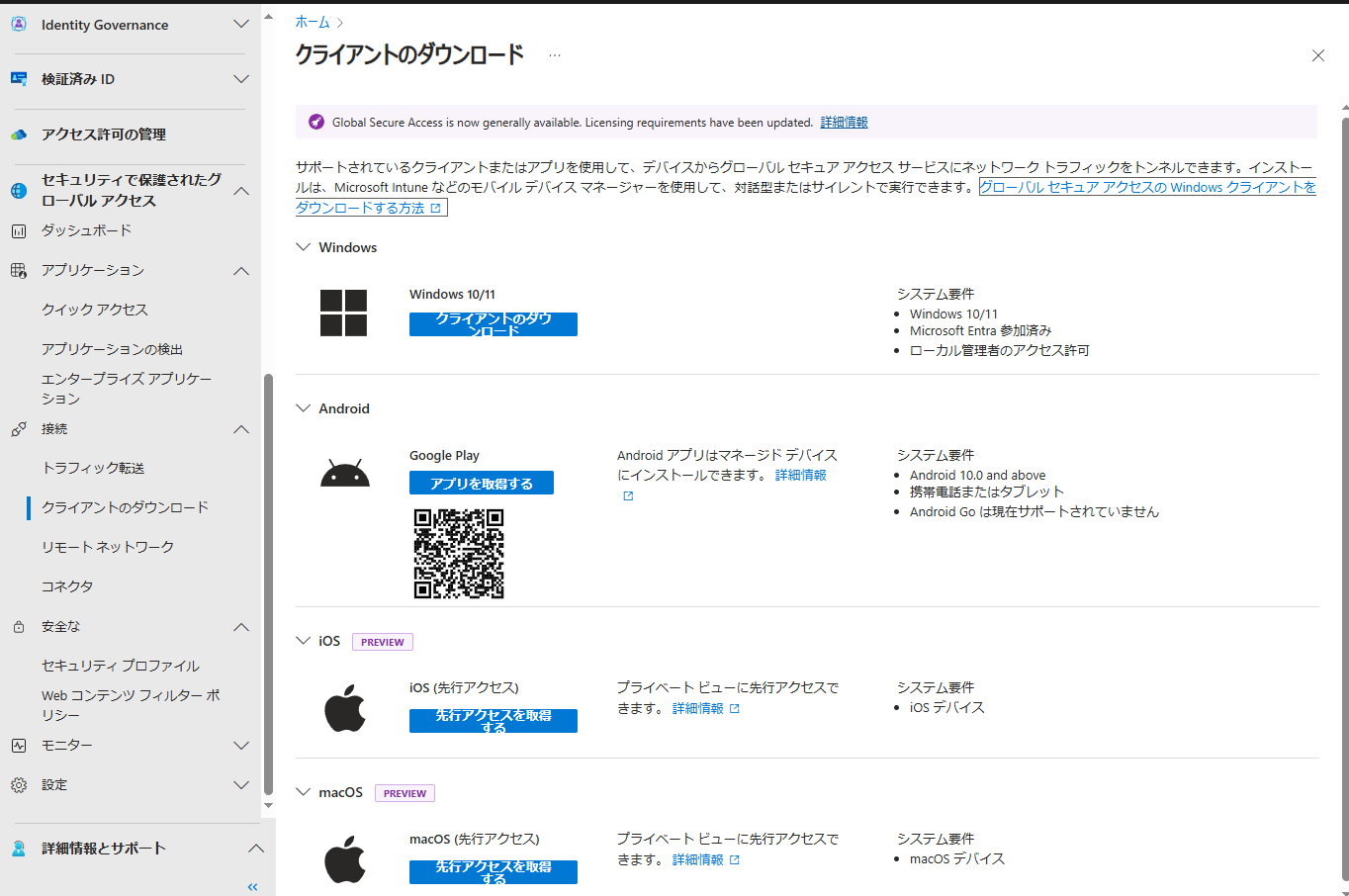Screen dimensions: 1349x896
Task: Collapse the Android section chevron
Action: (x=304, y=408)
